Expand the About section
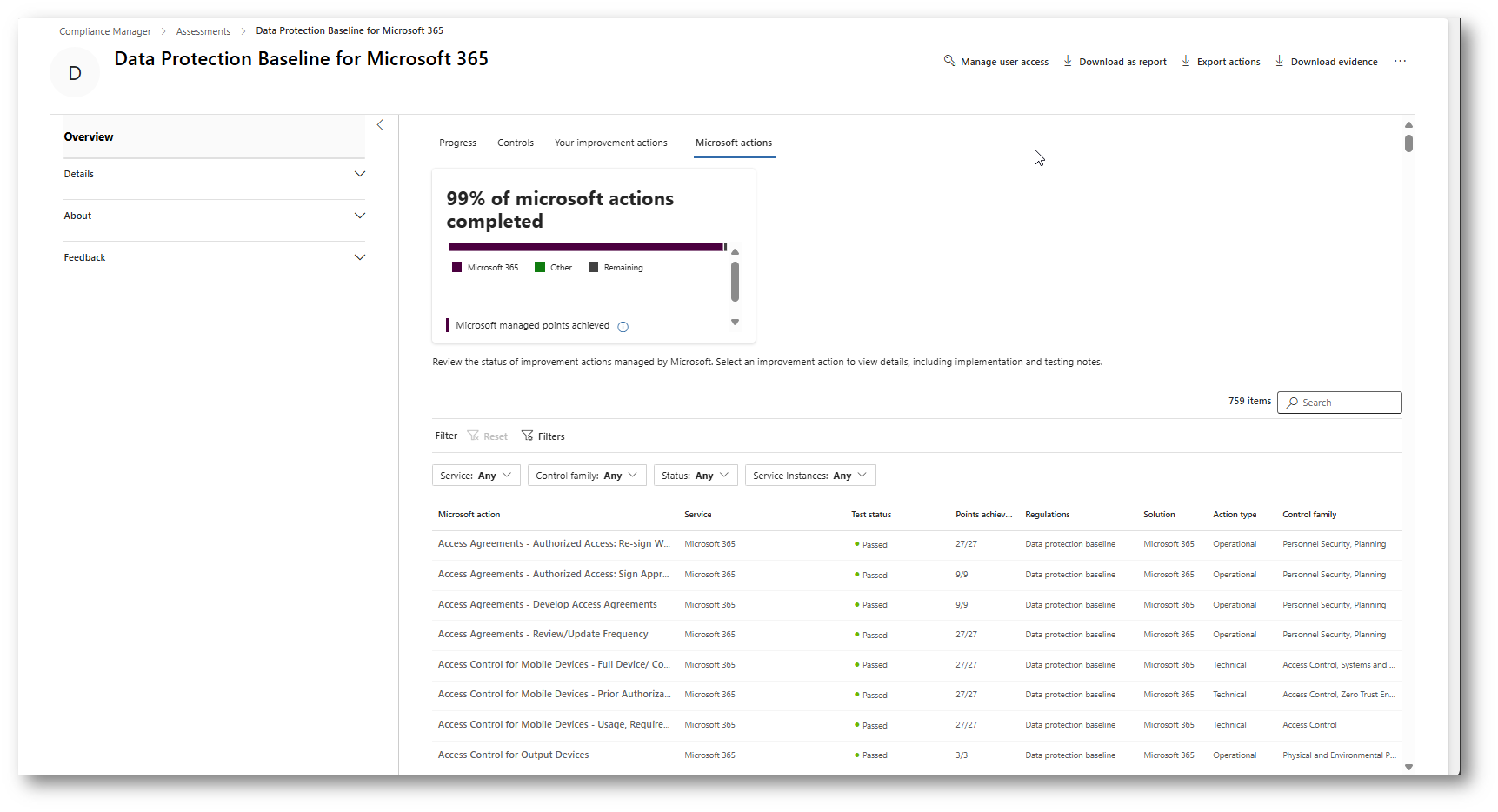Screen dimensions: 1498x812 click(x=360, y=216)
